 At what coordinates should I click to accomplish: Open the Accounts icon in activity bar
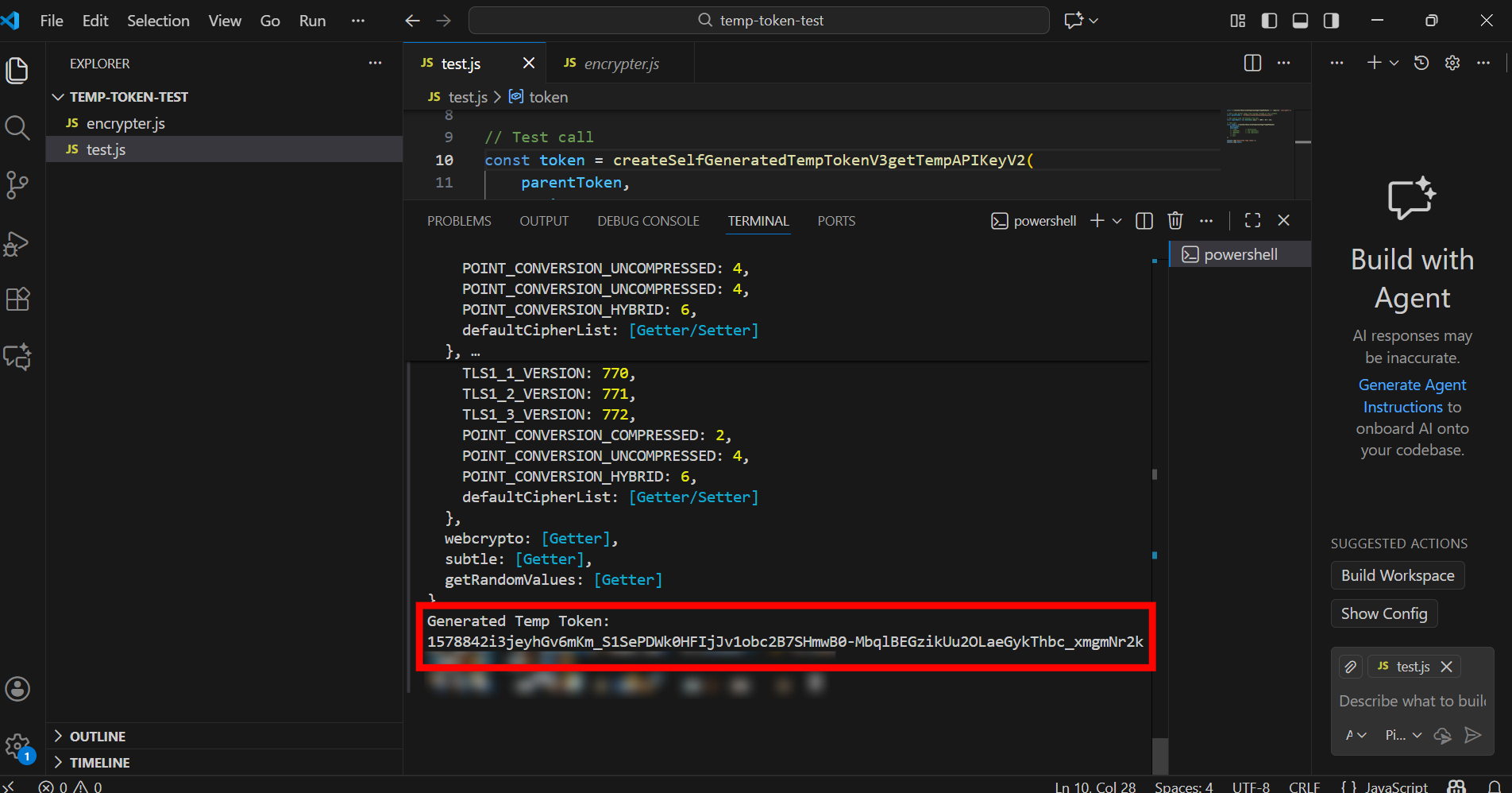[x=17, y=689]
